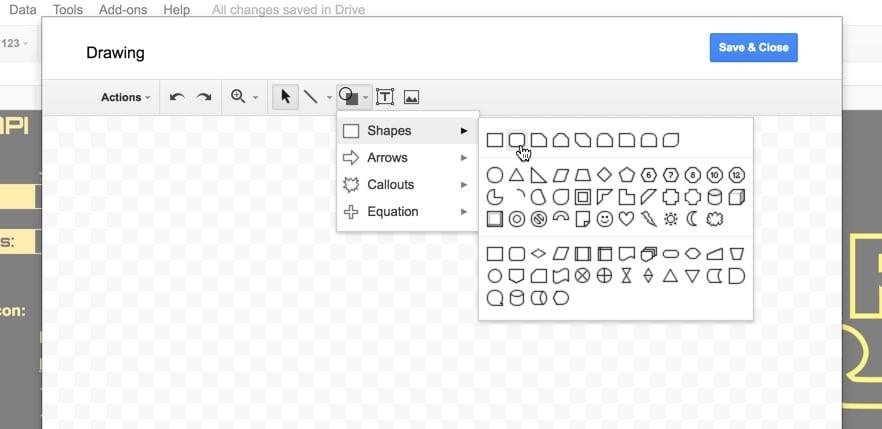This screenshot has height=429, width=882.
Task: Click the undo icon
Action: coord(177,97)
